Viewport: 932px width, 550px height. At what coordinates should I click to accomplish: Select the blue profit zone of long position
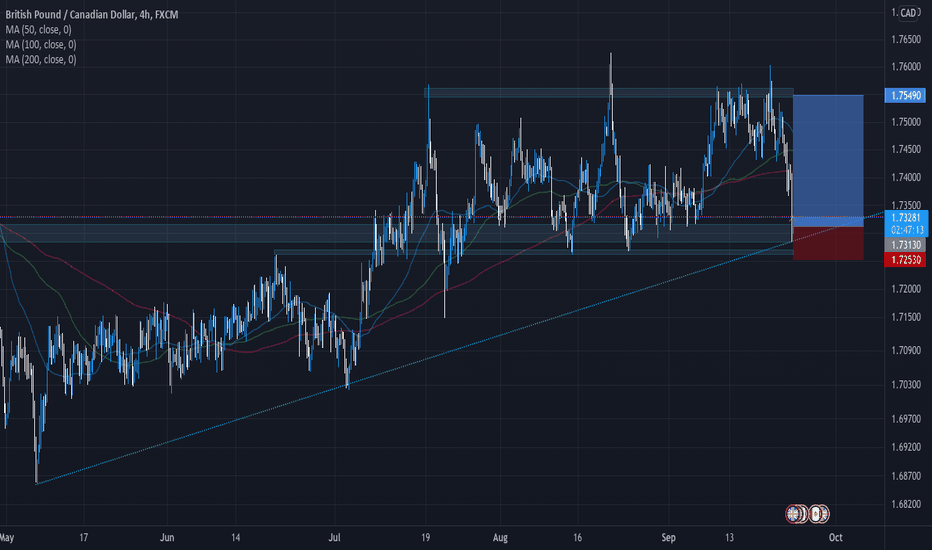(828, 161)
